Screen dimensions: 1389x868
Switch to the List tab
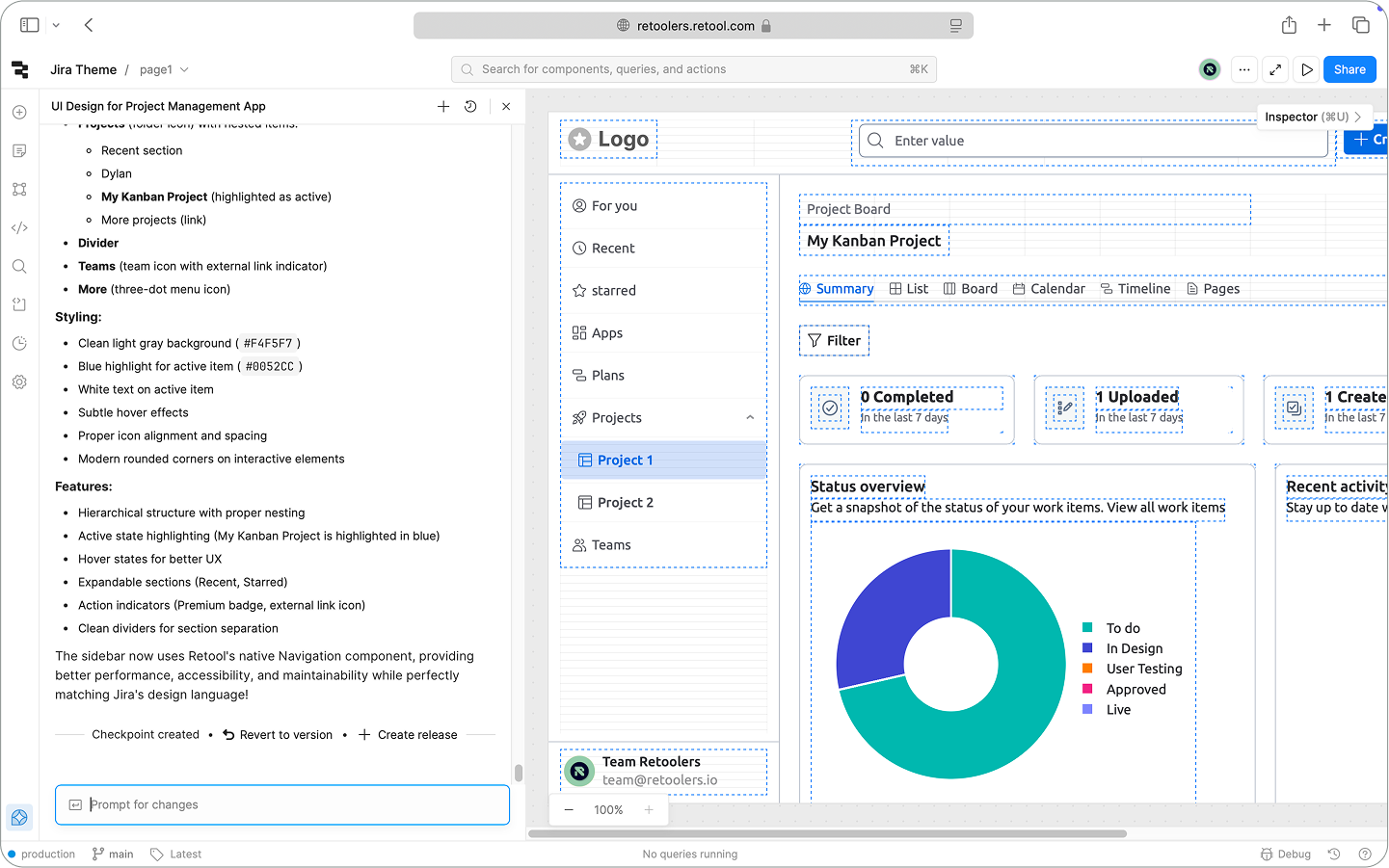point(908,289)
